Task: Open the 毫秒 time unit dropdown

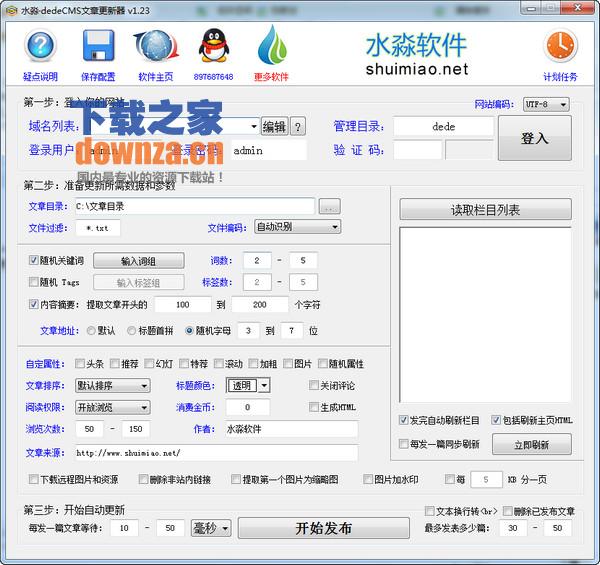Action: [211, 528]
